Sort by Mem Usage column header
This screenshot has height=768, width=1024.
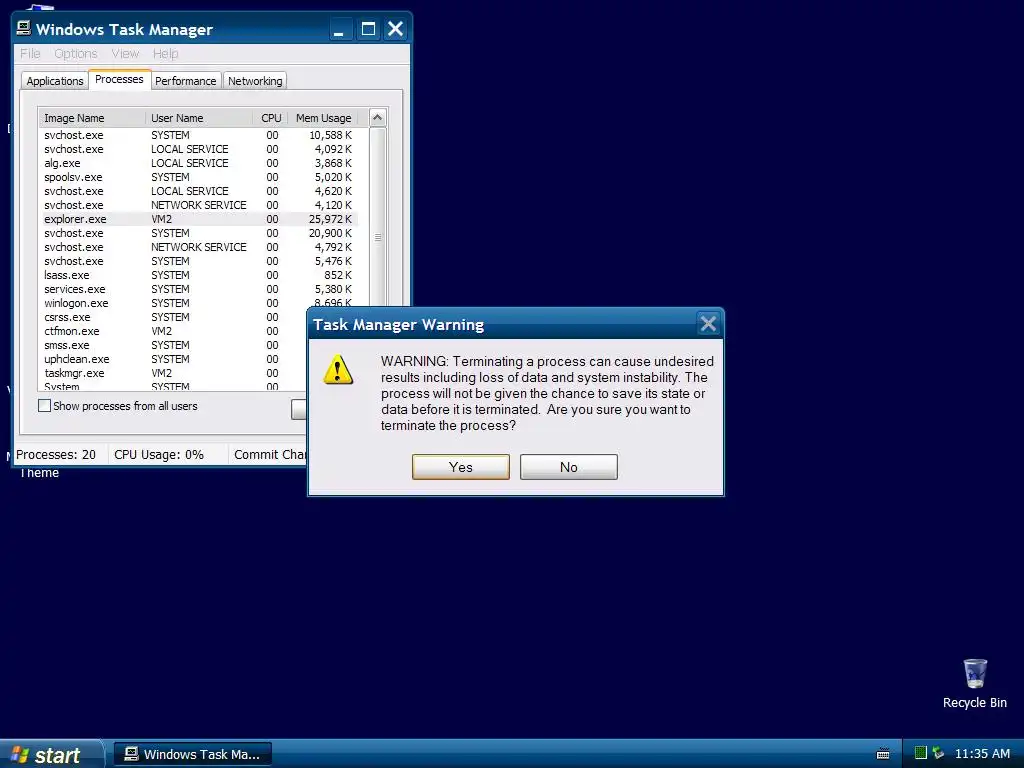323,118
